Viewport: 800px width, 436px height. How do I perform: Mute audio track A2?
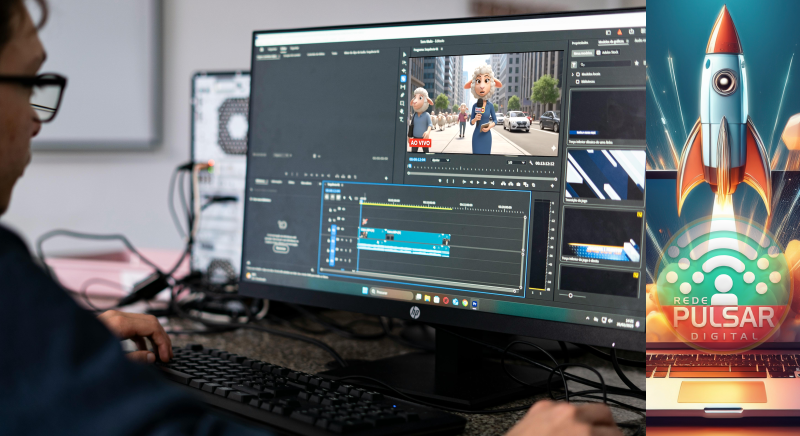click(343, 250)
